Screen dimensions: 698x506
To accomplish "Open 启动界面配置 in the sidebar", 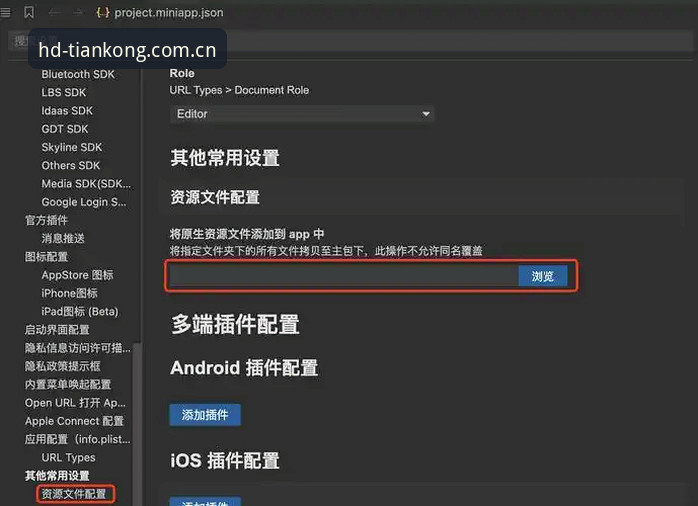I will 57,330.
